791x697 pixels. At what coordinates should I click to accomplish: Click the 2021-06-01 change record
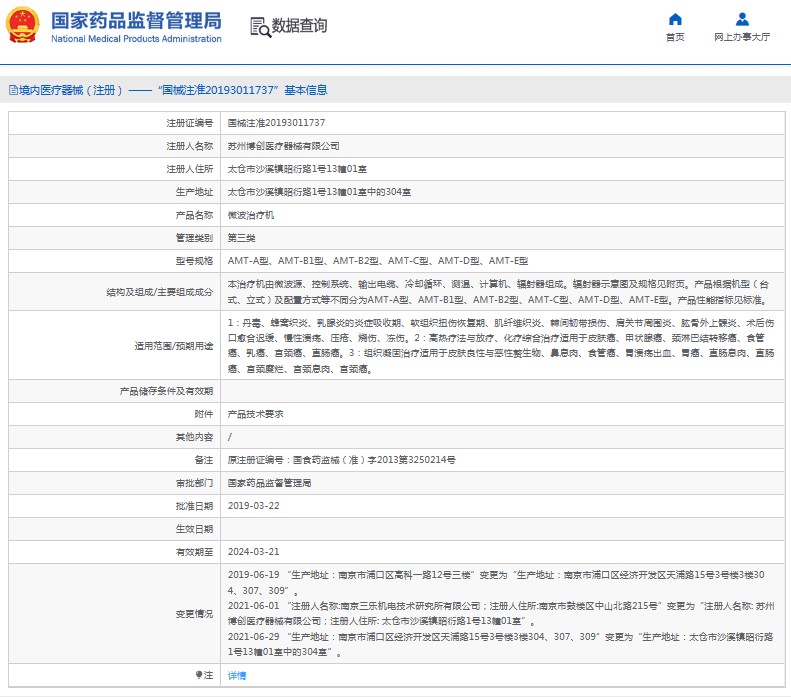501,613
